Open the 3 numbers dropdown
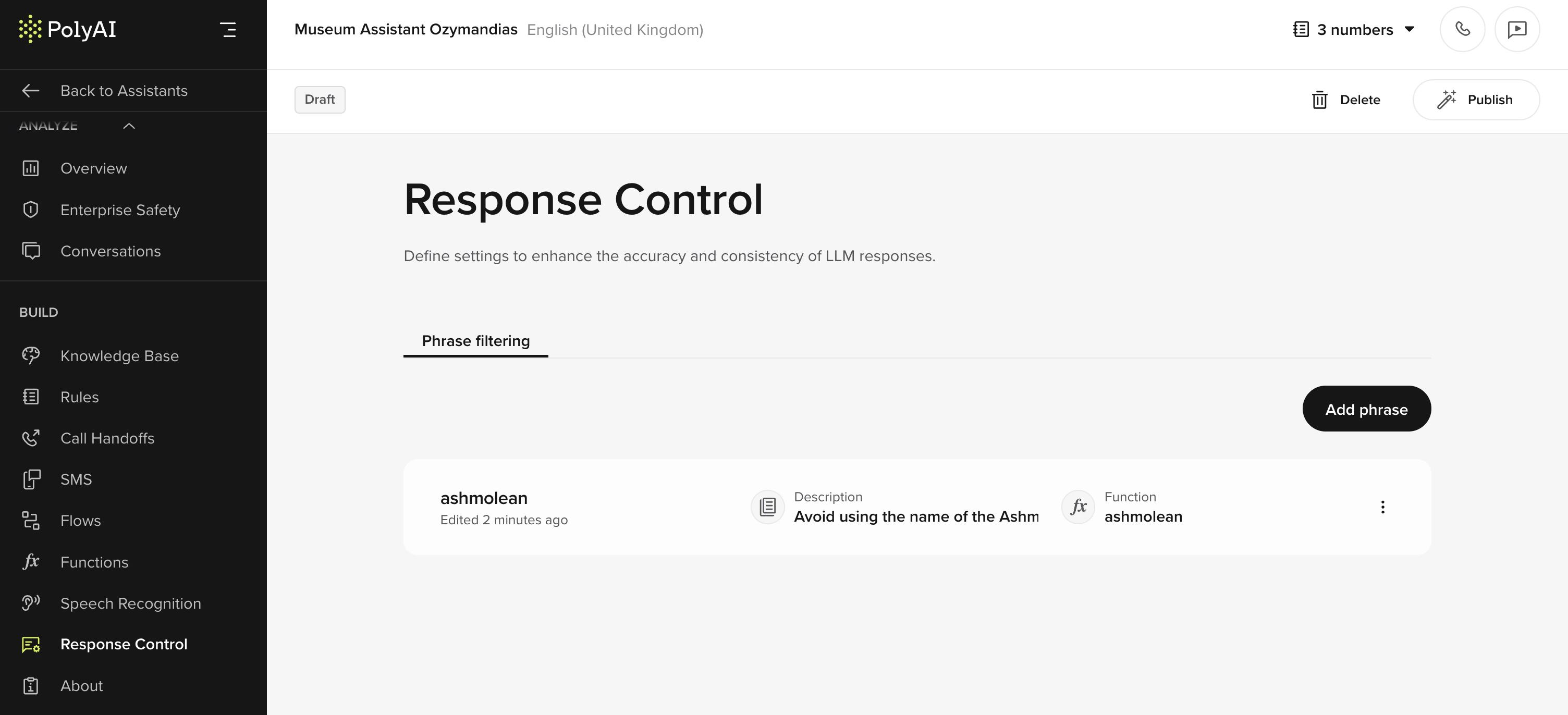The image size is (1568, 715). [x=1354, y=30]
